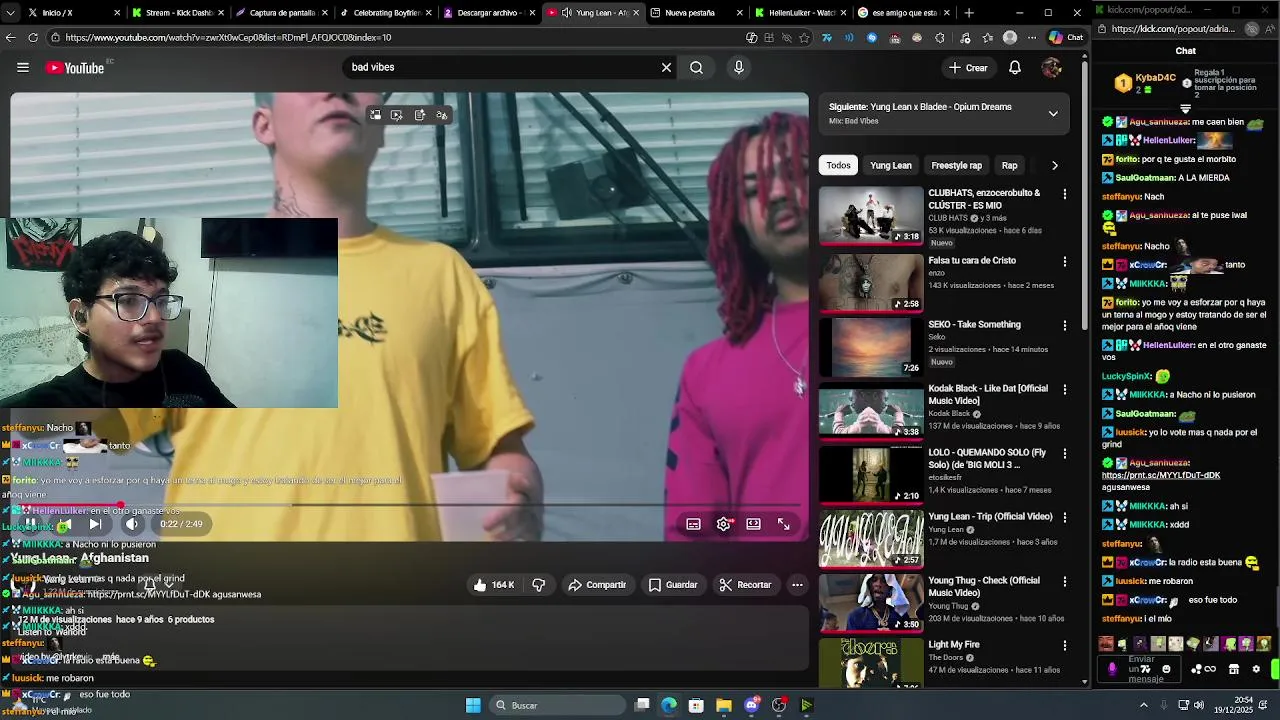Click taskbar Buscar search box
The image size is (1280, 720).
[x=555, y=705]
